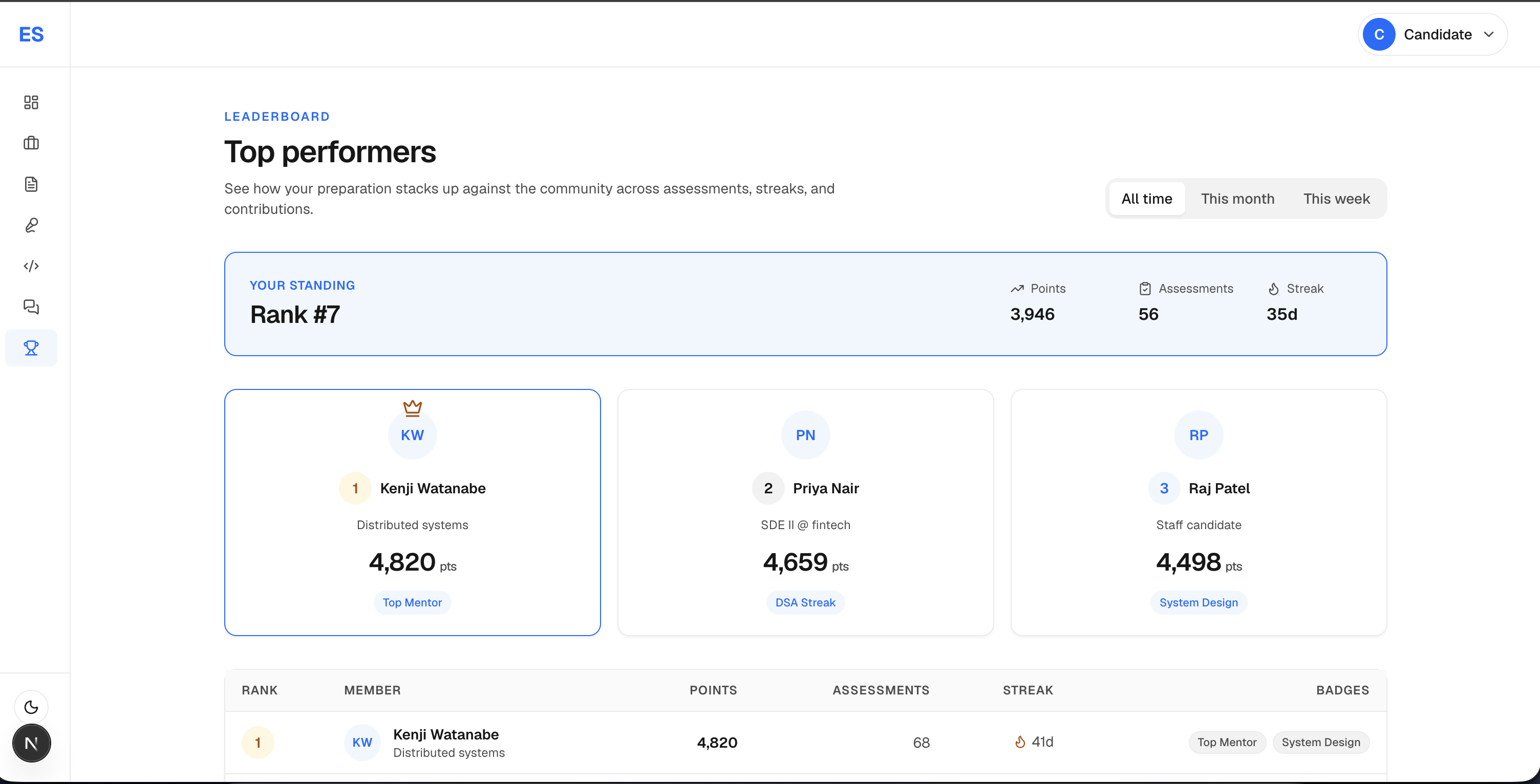The width and height of the screenshot is (1540, 784).
Task: Click the 4,659 pts score on Priya's card
Action: (x=805, y=563)
